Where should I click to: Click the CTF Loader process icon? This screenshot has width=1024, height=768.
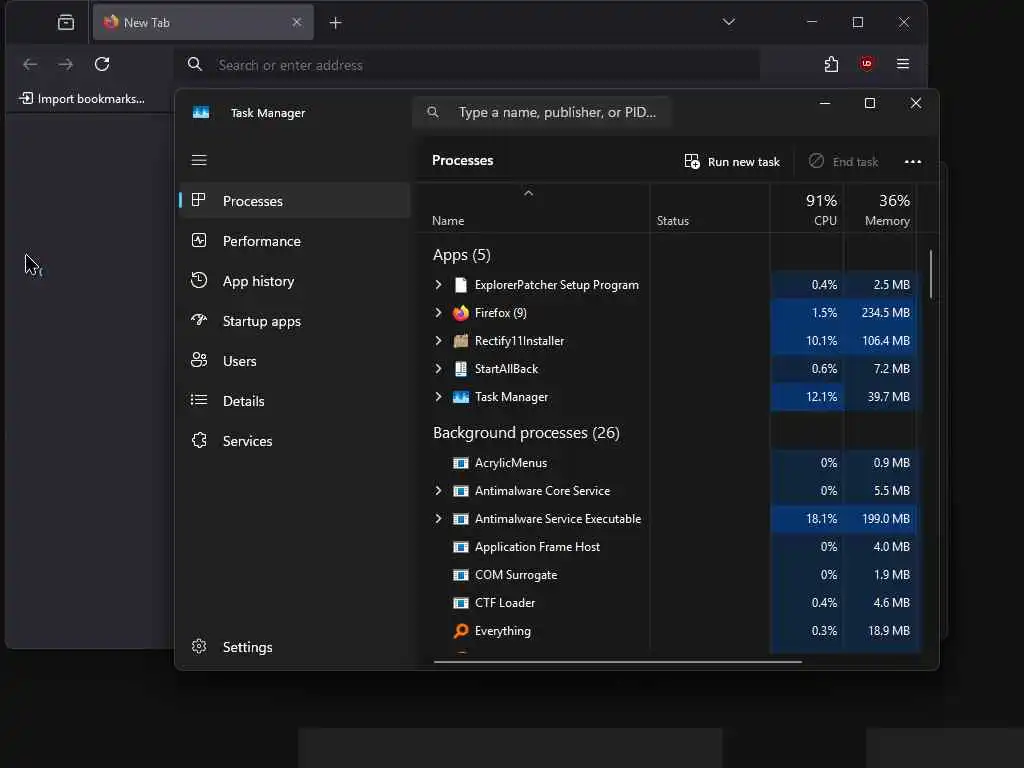460,603
